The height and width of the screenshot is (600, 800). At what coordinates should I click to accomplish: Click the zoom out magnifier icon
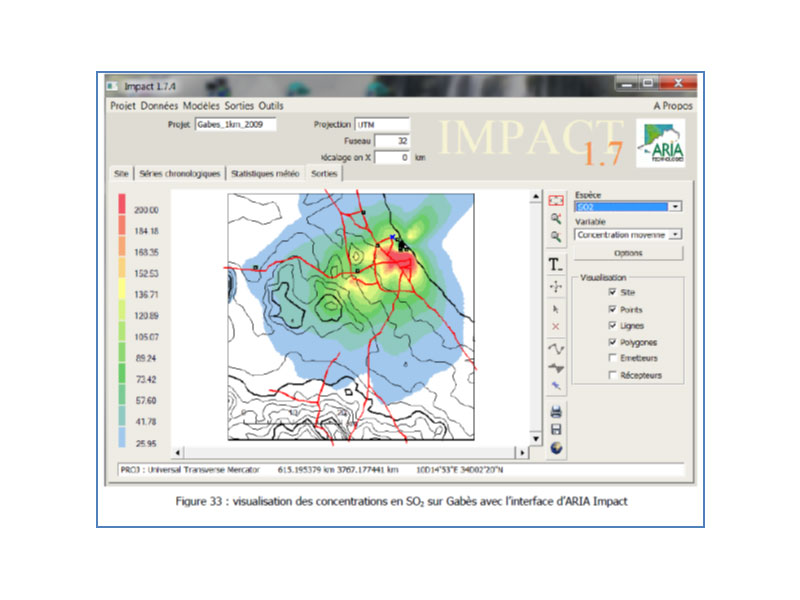(556, 236)
